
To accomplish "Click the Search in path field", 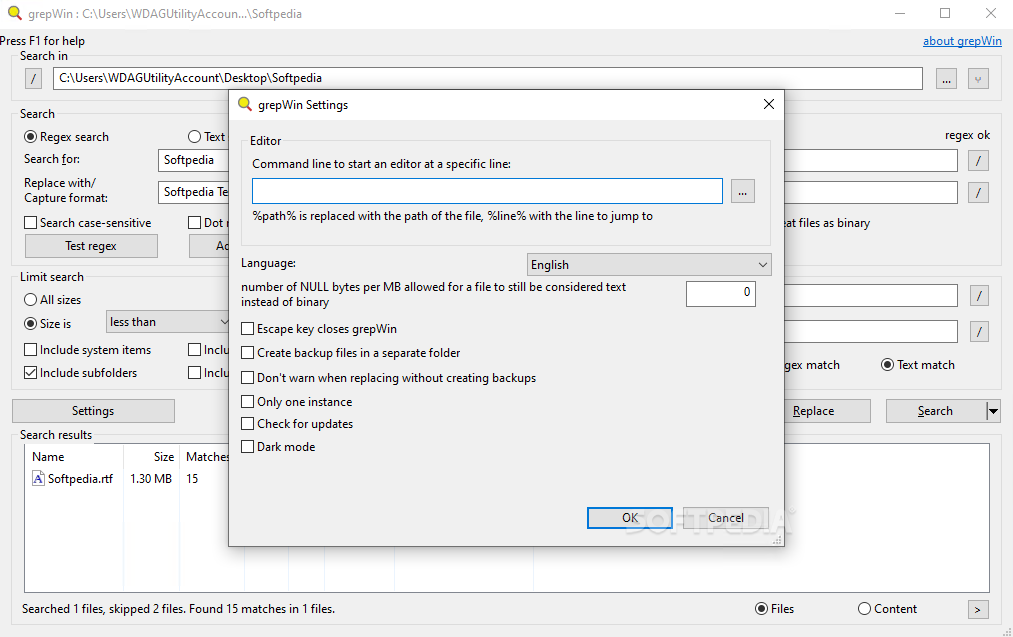I will [x=488, y=78].
